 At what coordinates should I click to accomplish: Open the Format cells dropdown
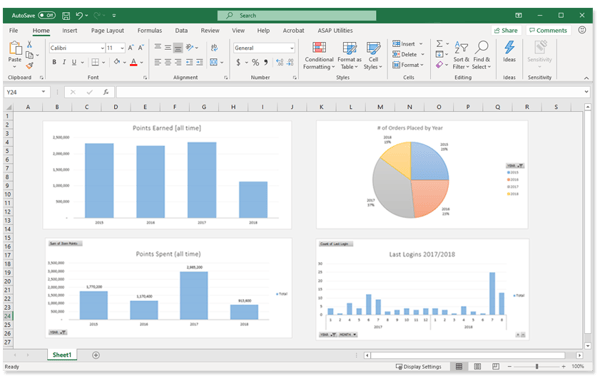(422, 65)
